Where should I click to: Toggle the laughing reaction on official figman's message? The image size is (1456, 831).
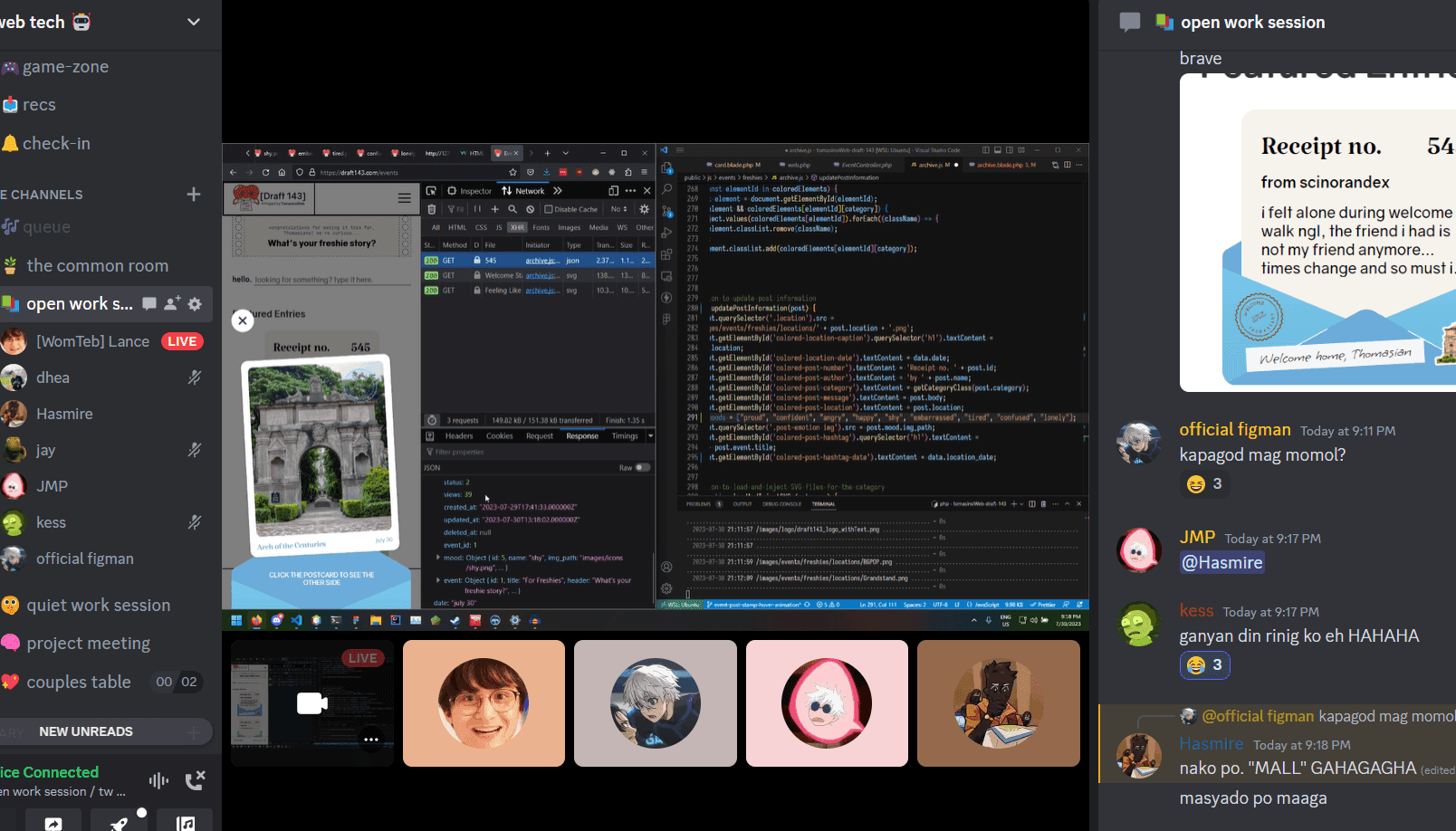1204,484
